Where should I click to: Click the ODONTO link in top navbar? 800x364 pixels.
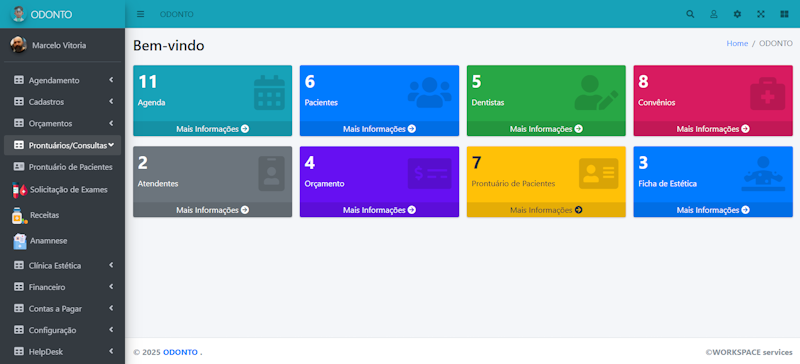[x=177, y=14]
